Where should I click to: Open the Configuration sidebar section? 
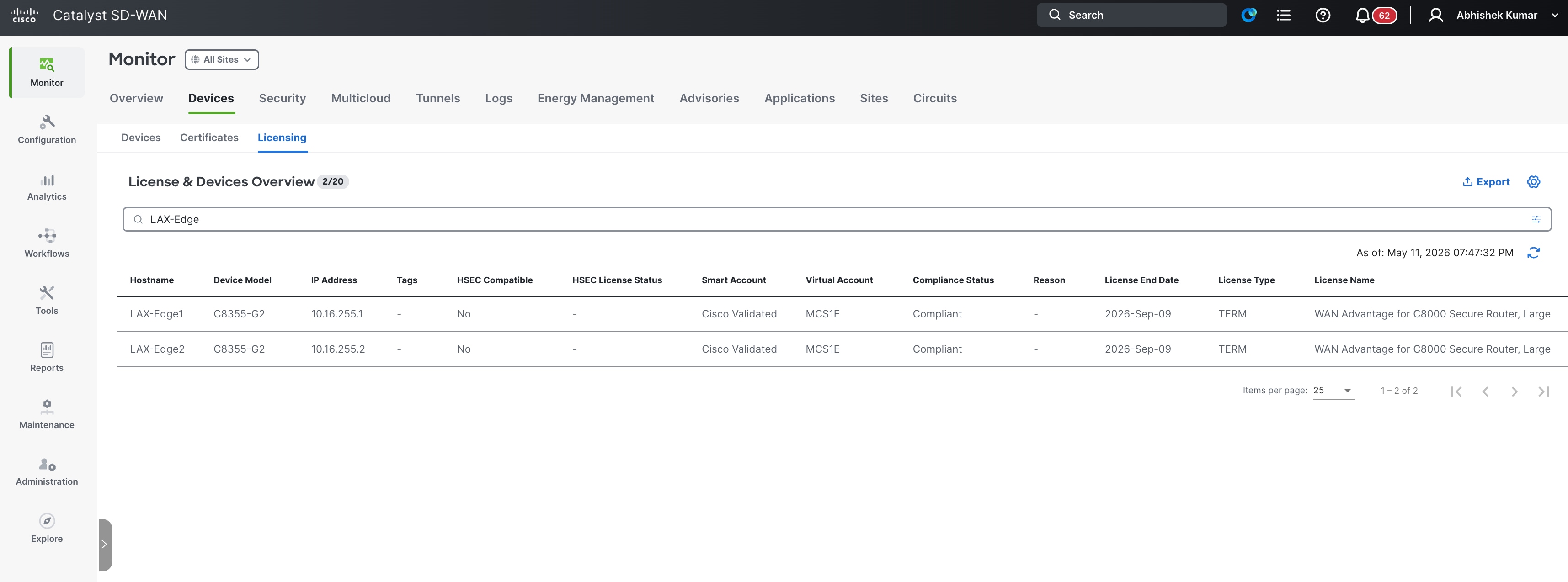[x=47, y=130]
